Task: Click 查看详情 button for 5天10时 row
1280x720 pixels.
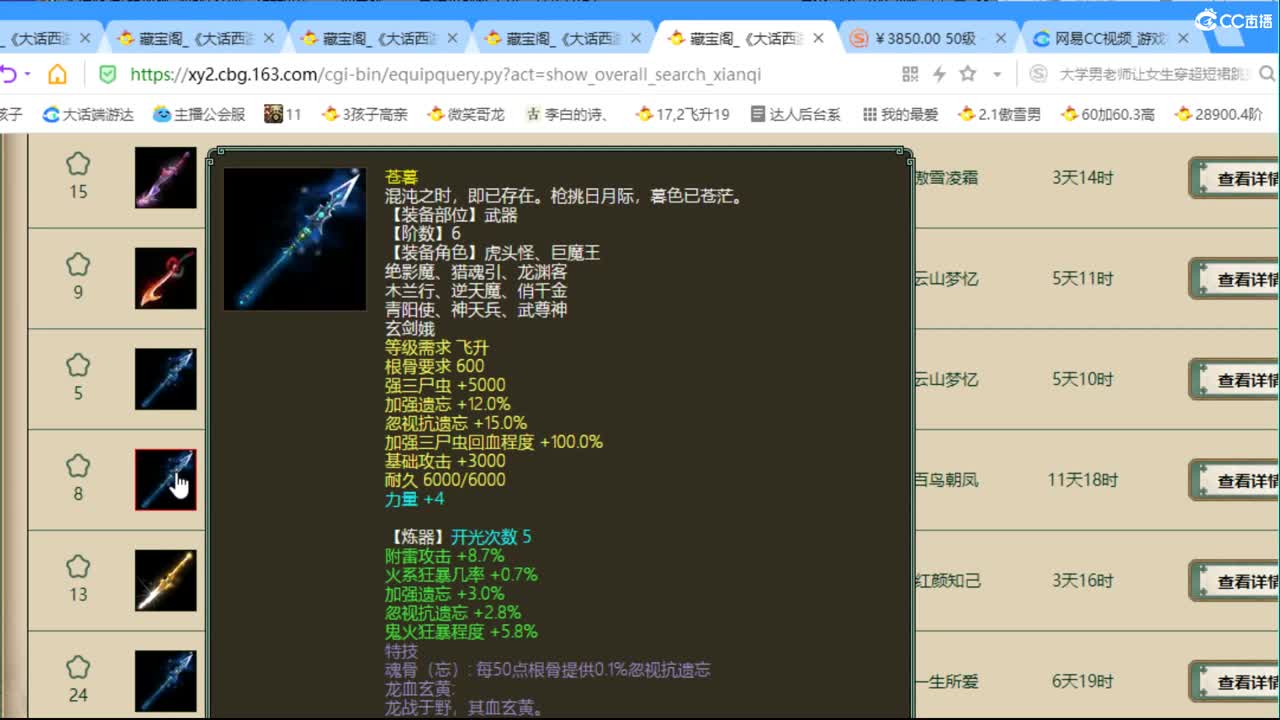Action: click(1235, 380)
